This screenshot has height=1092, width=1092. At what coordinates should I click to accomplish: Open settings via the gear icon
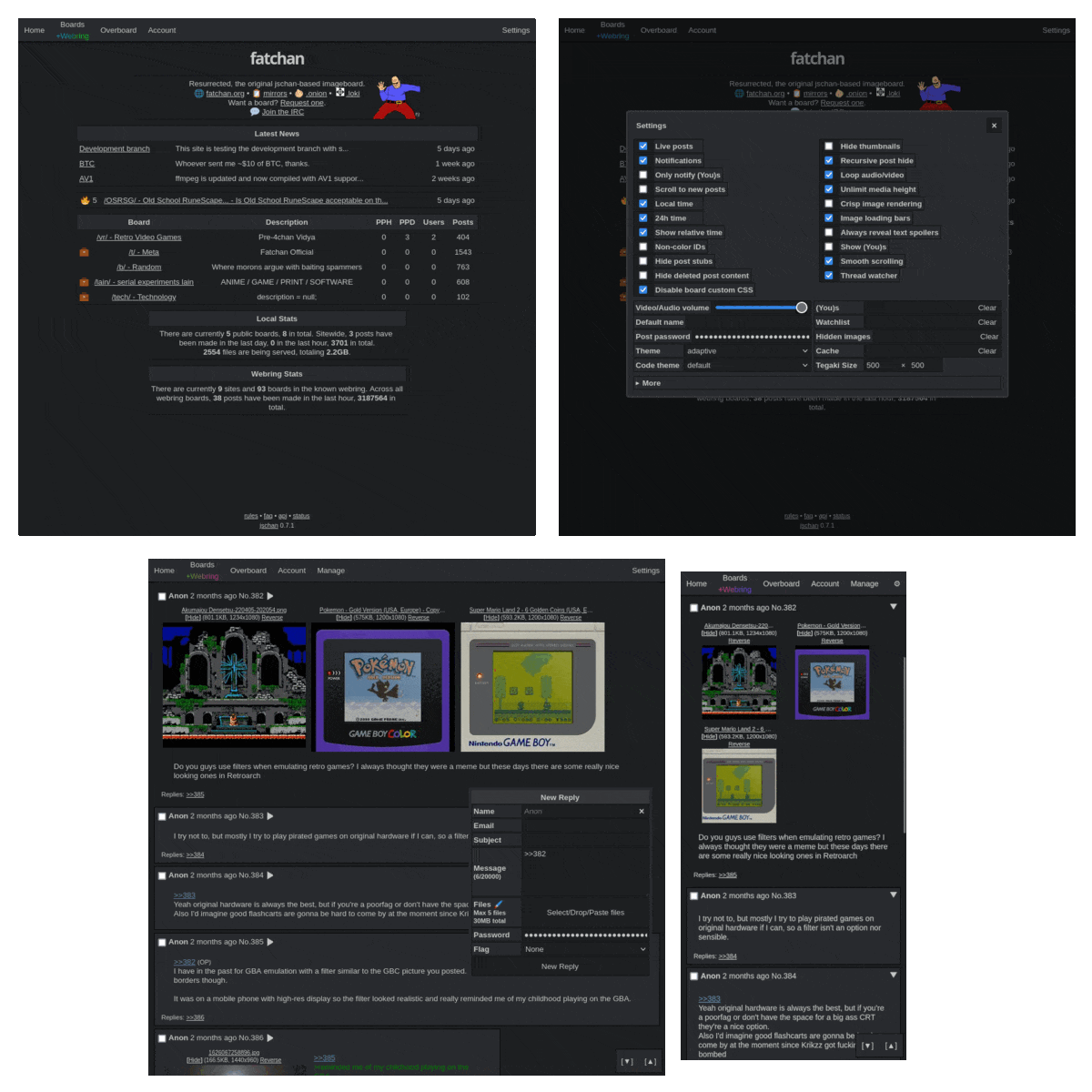point(896,584)
